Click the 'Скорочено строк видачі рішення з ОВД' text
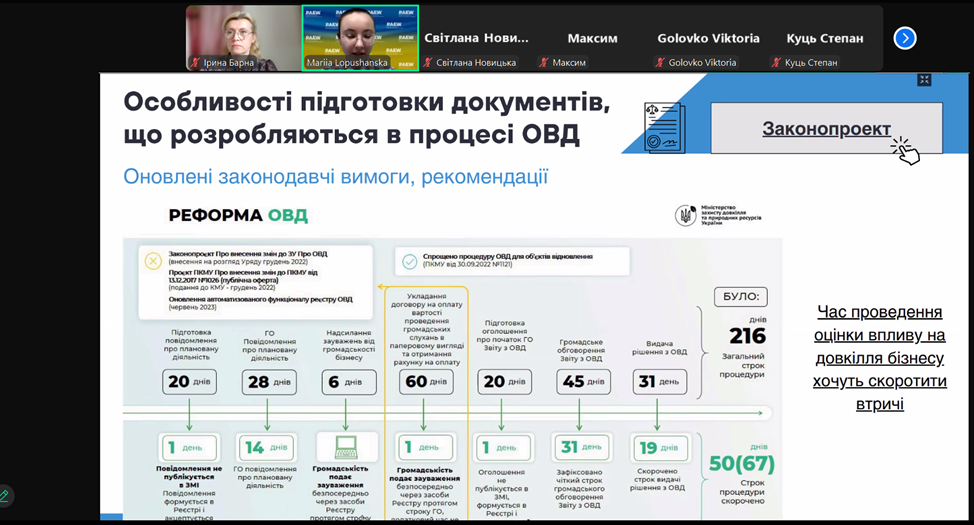Viewport: 974px width, 525px height. tap(657, 480)
